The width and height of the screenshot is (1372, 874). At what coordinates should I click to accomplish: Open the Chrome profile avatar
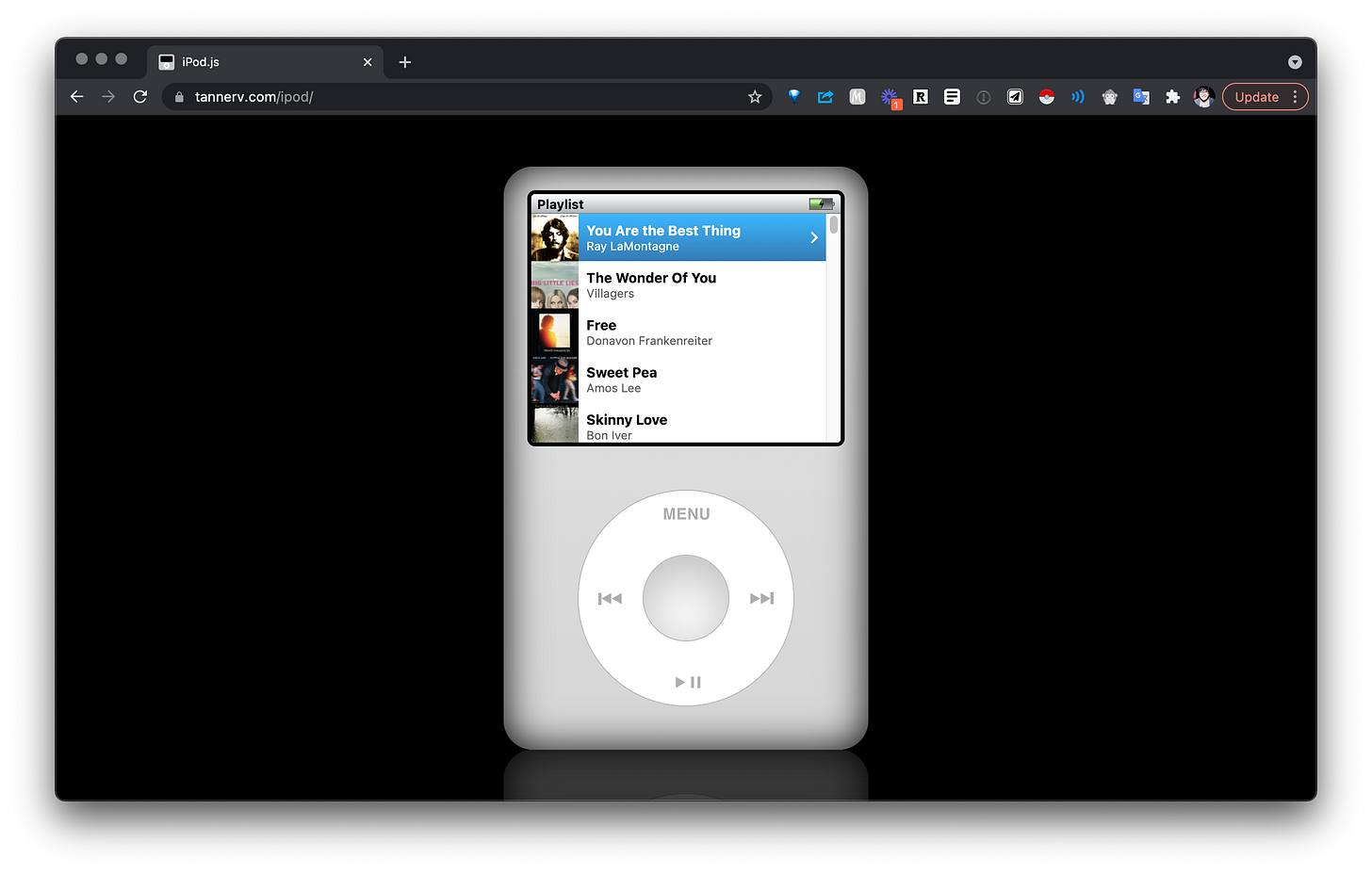coord(1203,96)
